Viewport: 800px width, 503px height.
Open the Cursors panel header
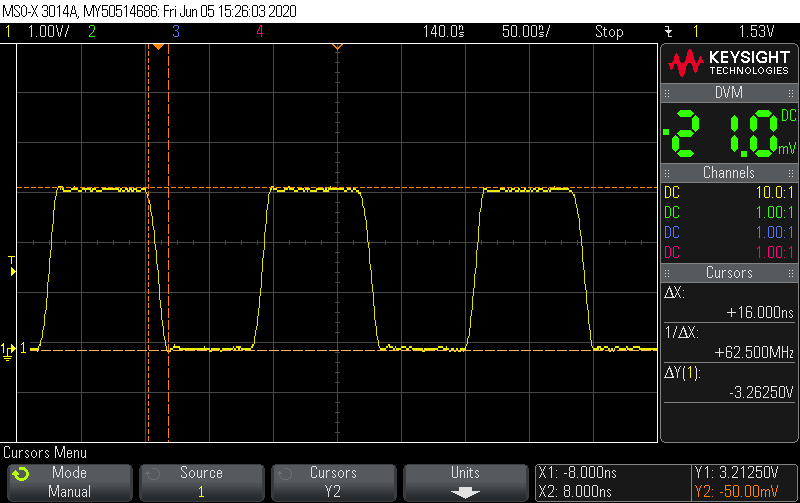pos(729,273)
